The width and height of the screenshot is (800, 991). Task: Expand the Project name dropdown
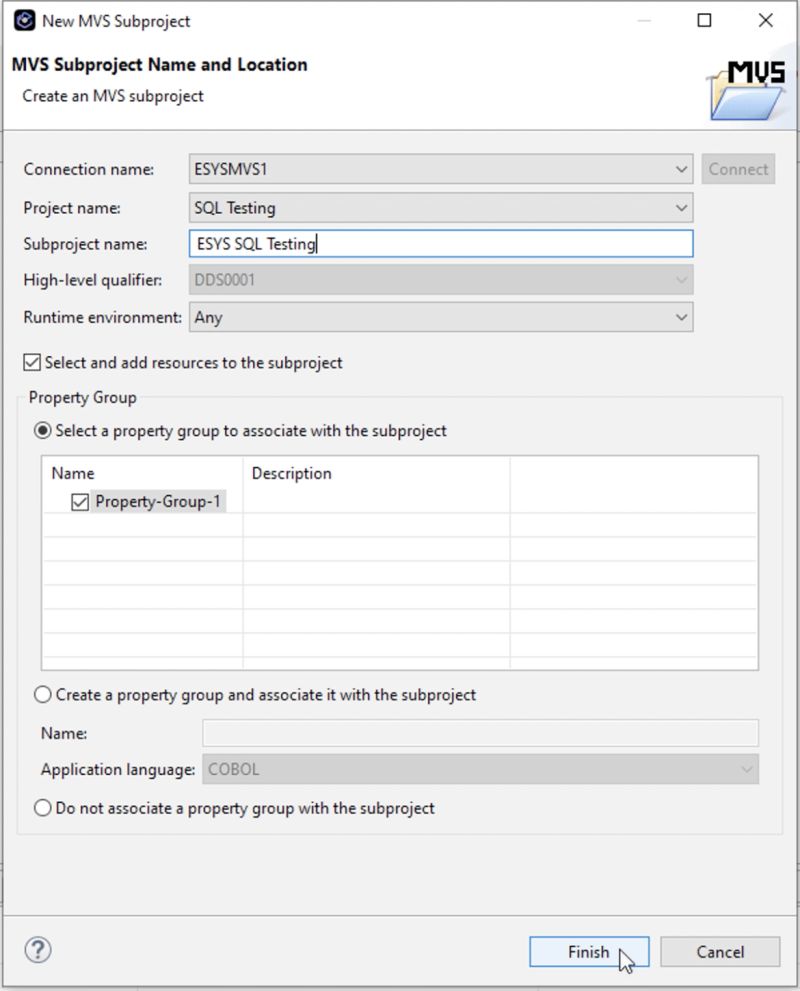[x=680, y=207]
